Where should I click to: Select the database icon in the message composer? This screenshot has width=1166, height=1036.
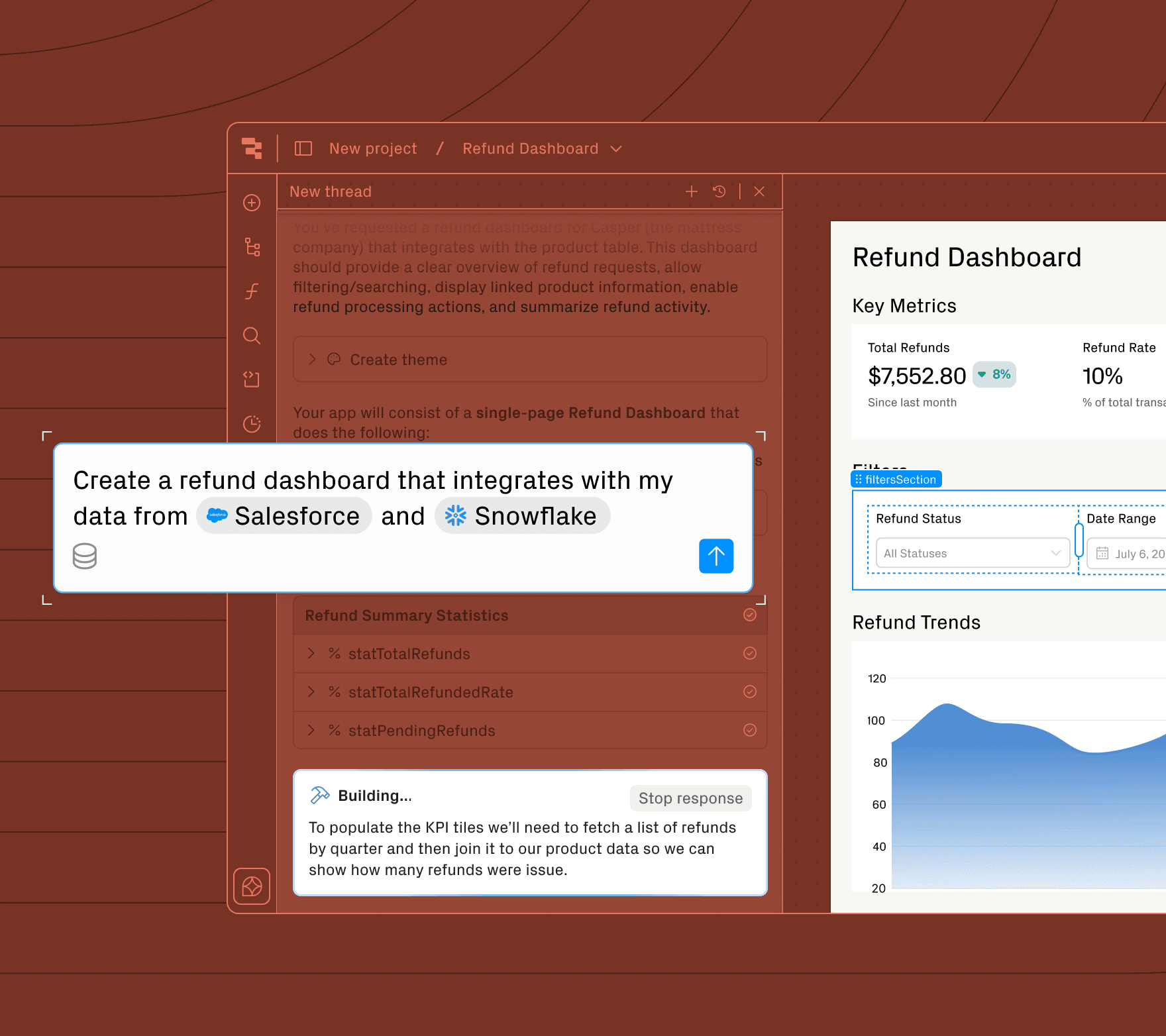[x=83, y=556]
